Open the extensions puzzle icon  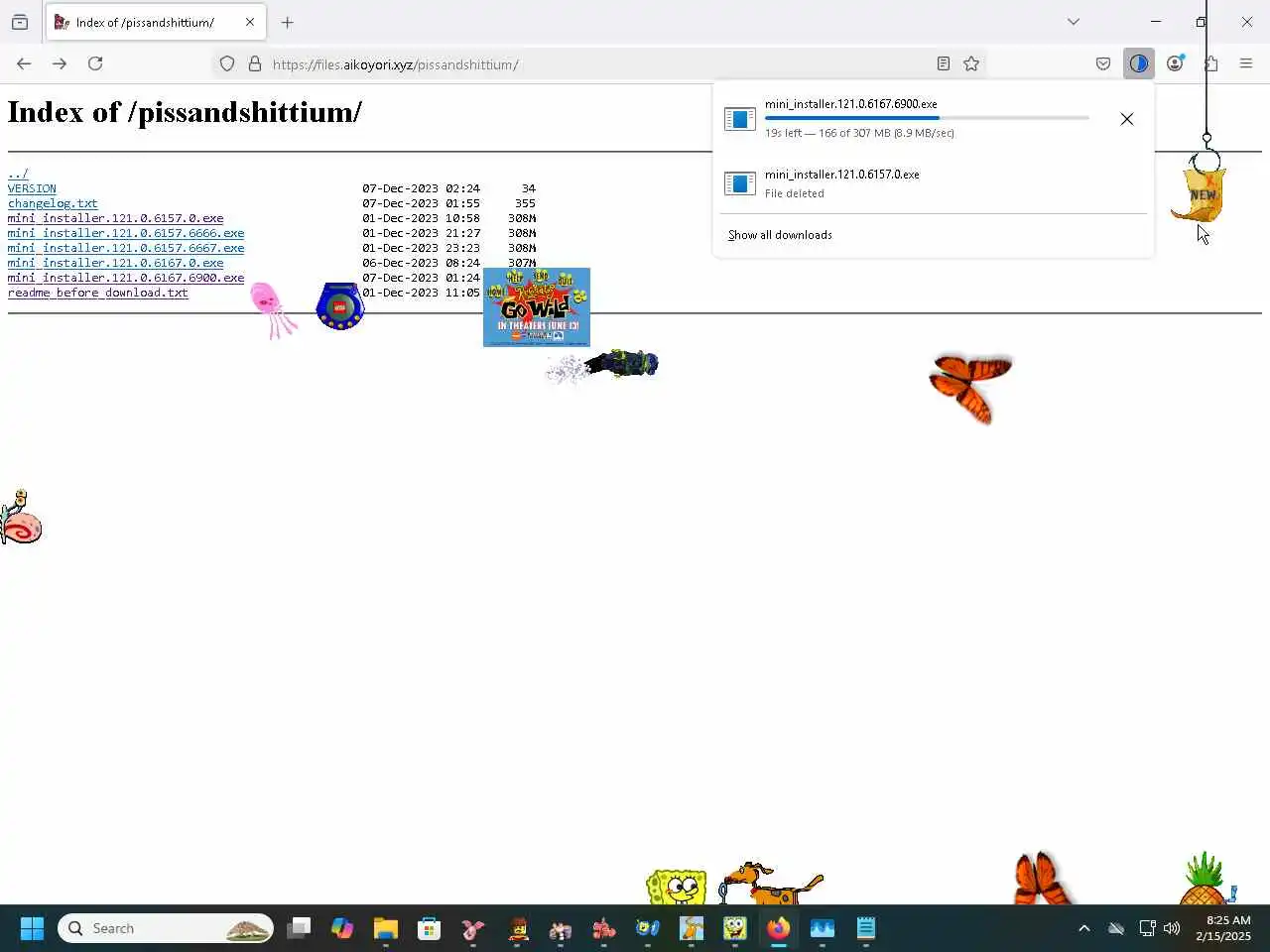(1211, 63)
